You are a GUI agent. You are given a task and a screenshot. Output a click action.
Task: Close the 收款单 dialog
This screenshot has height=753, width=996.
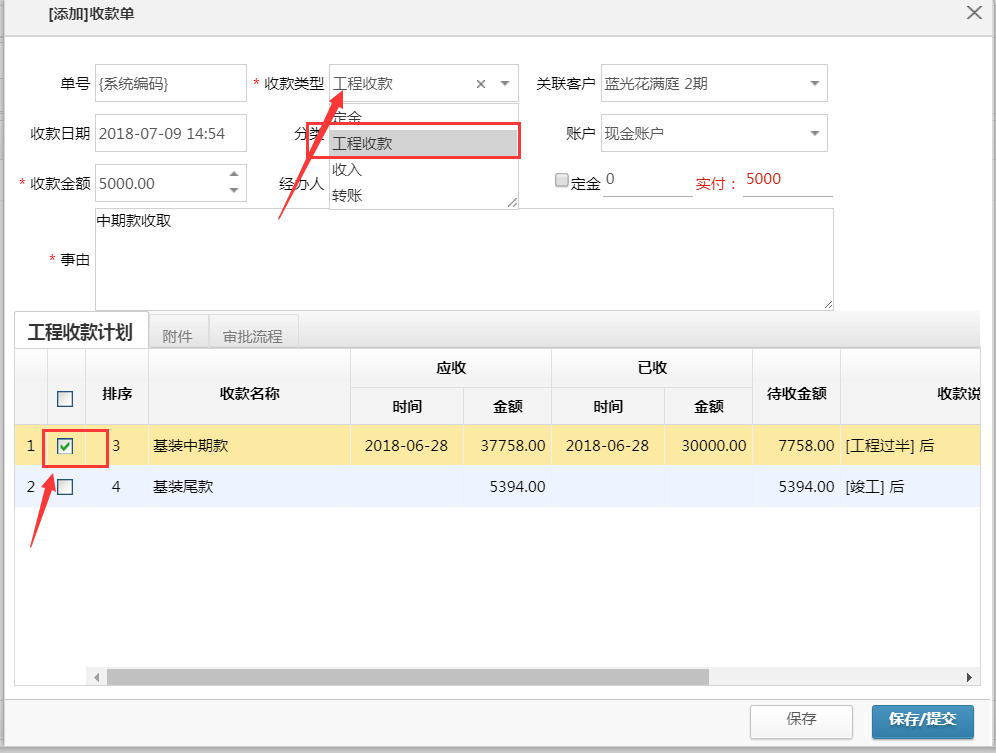(x=975, y=13)
